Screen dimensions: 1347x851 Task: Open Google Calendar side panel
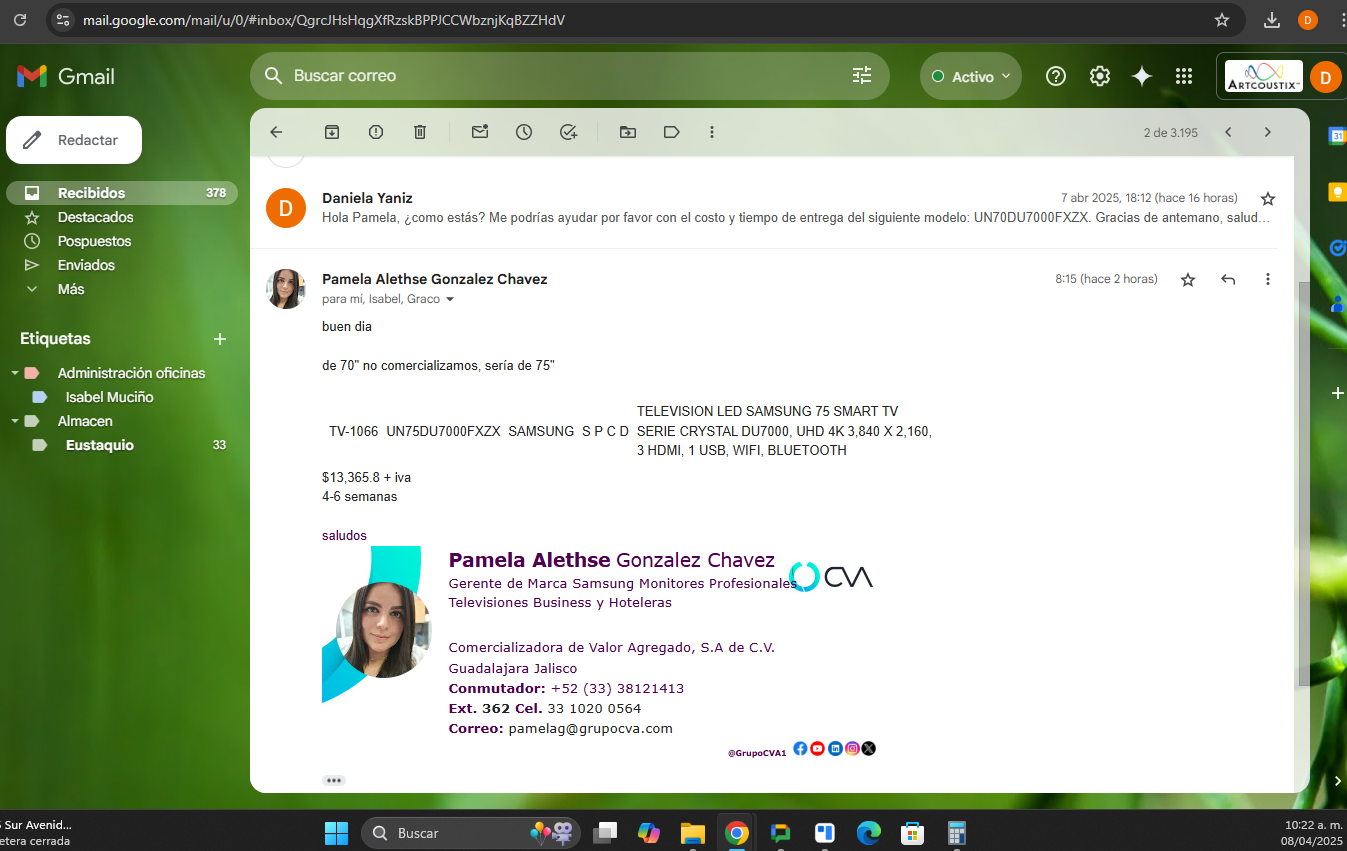(1337, 135)
